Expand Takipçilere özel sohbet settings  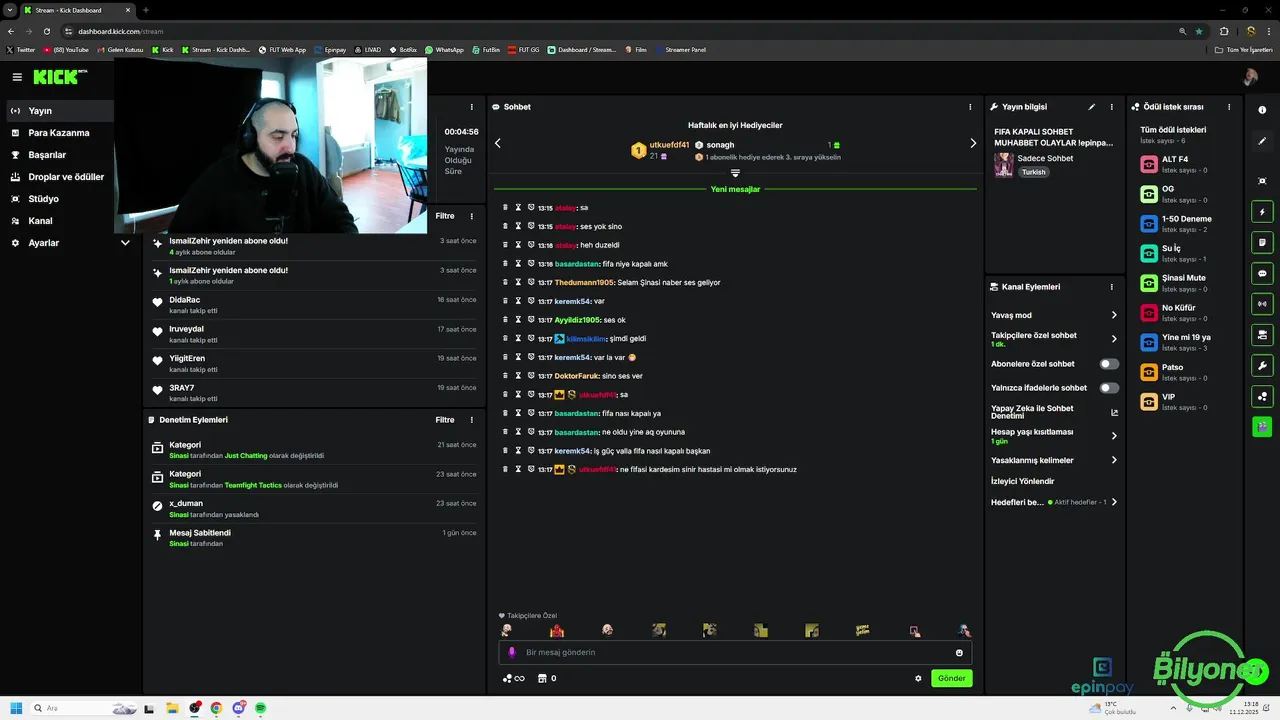[1114, 339]
